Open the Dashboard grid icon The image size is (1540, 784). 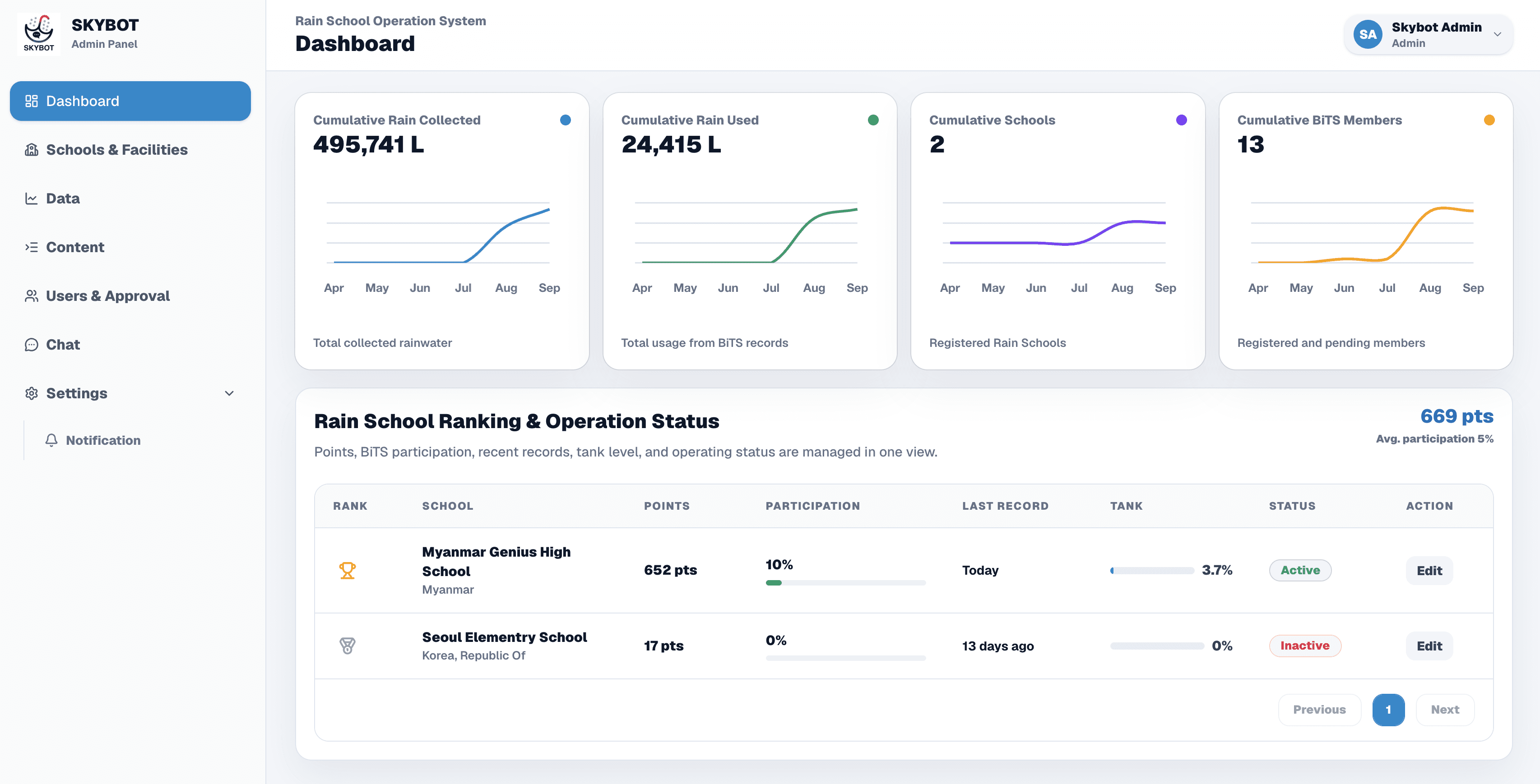click(31, 101)
